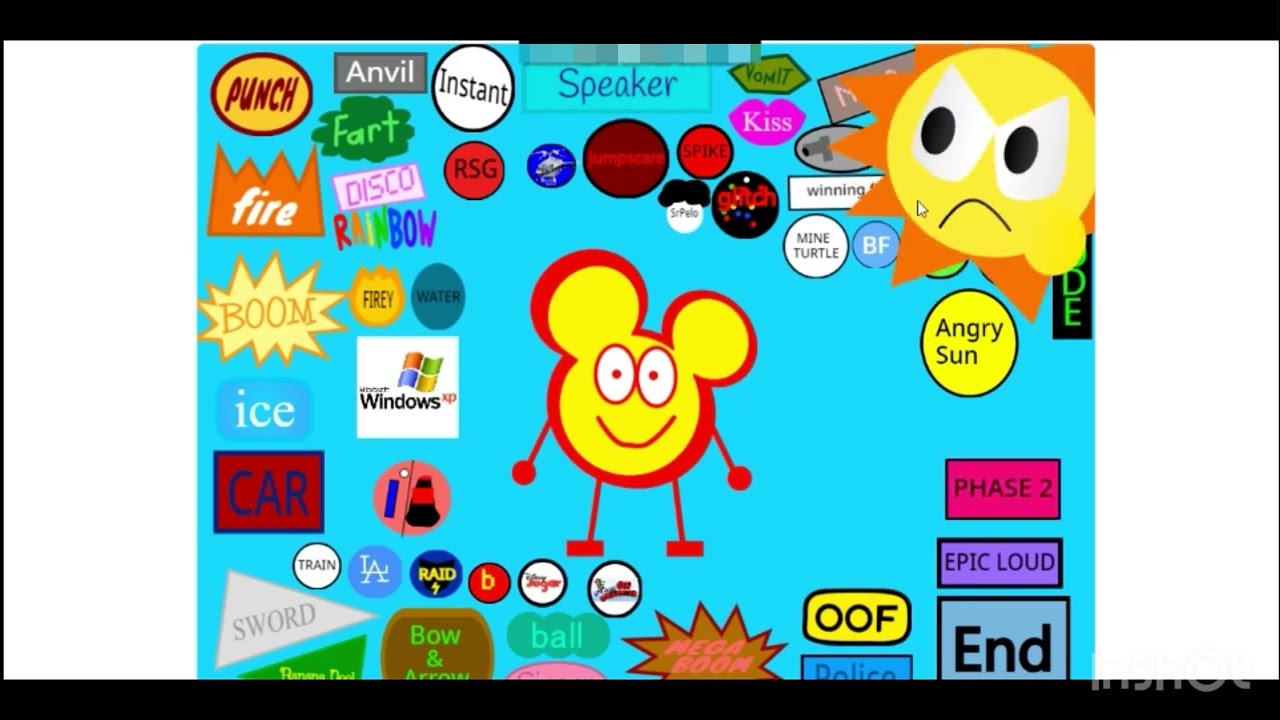This screenshot has width=1280, height=720.
Task: Click the brown Bow & Arrow button
Action: click(x=436, y=645)
